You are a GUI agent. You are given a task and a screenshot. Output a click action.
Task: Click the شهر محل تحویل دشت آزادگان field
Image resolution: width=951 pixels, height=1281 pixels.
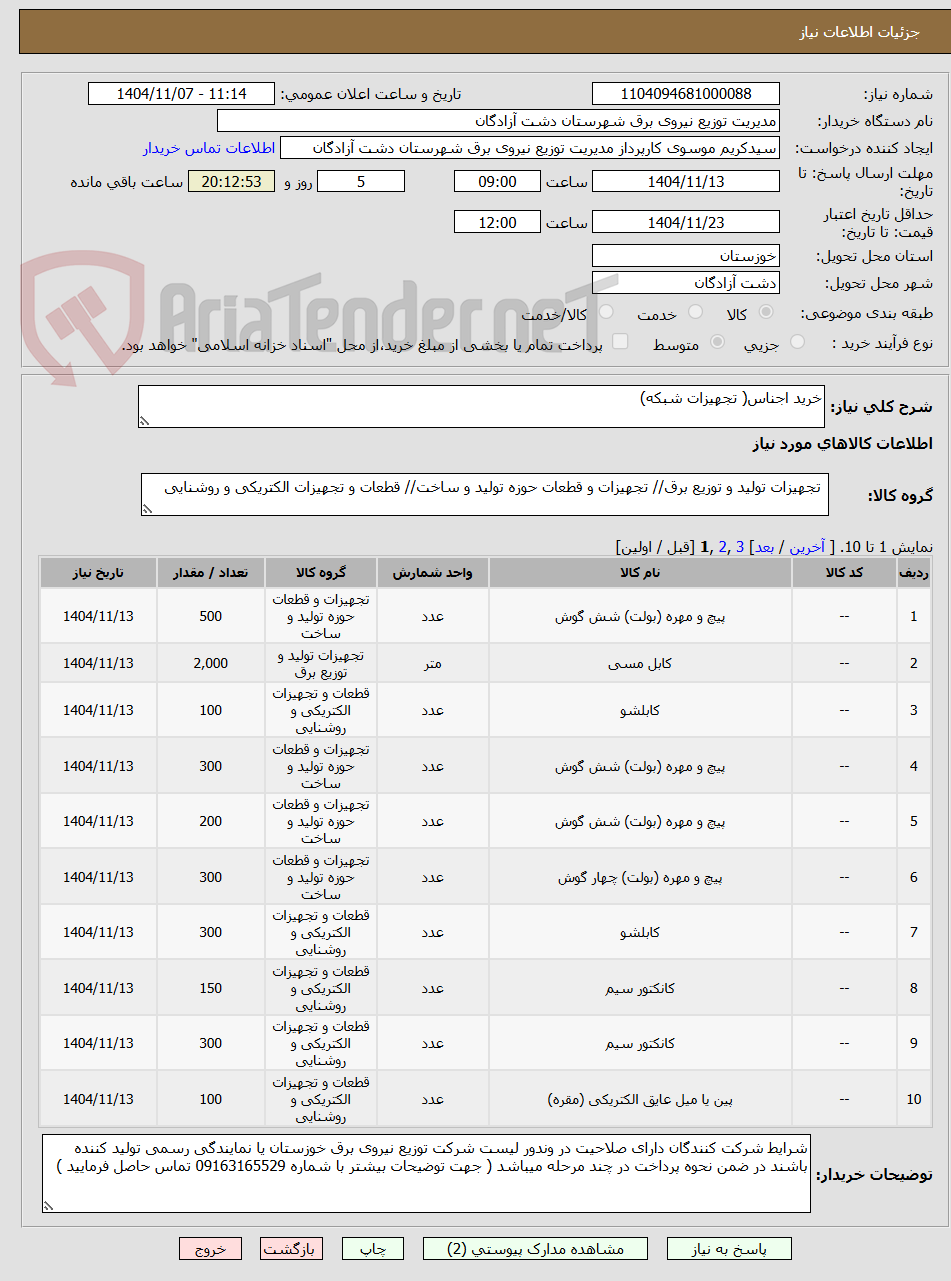[x=686, y=282]
